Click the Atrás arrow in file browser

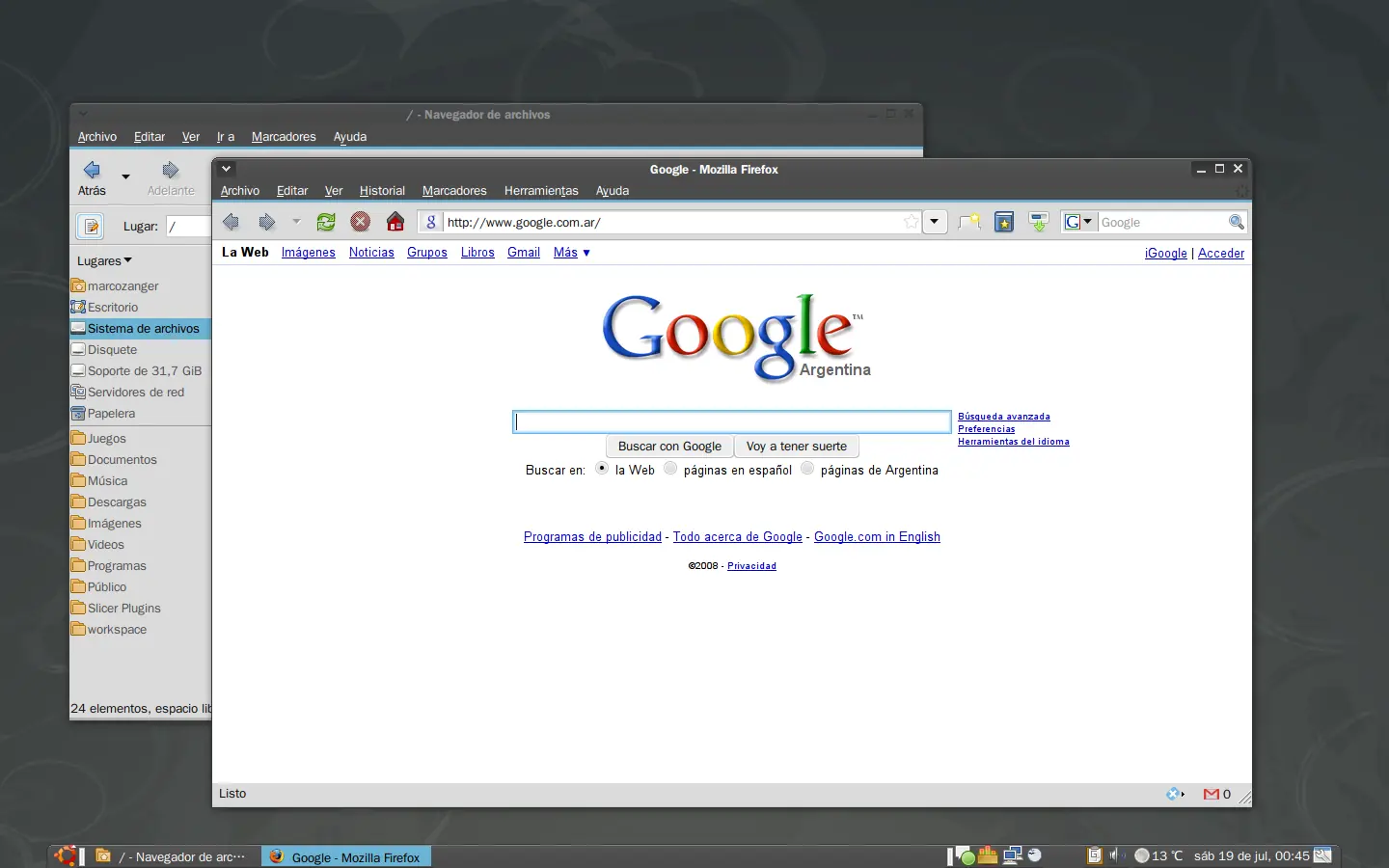pos(92,171)
